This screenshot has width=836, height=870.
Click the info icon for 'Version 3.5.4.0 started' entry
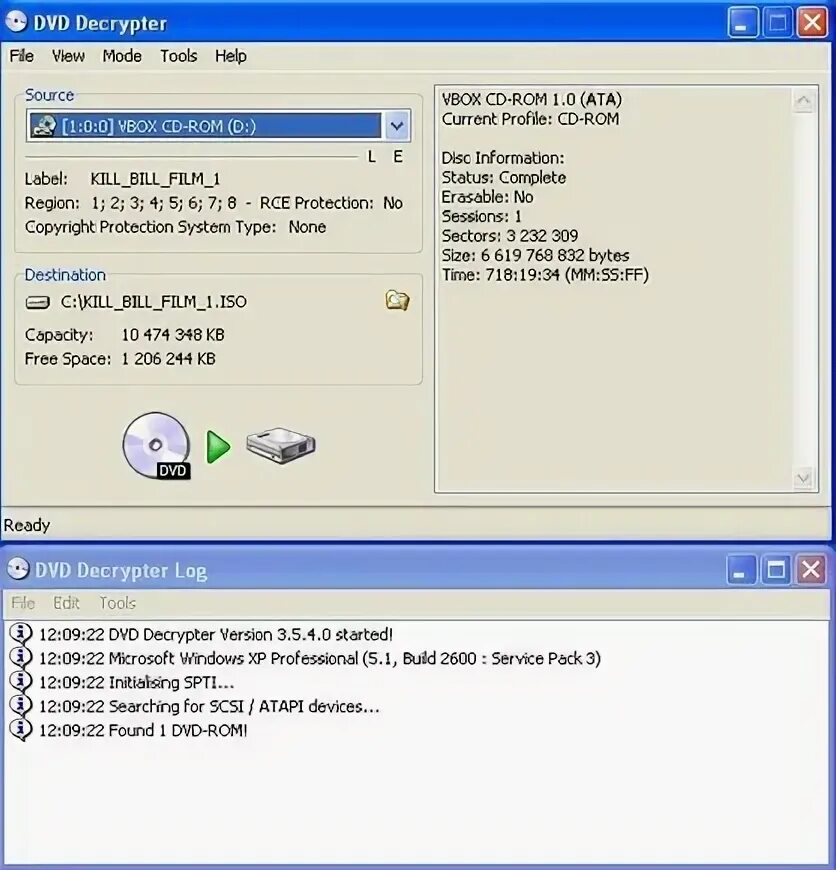pyautogui.click(x=21, y=634)
